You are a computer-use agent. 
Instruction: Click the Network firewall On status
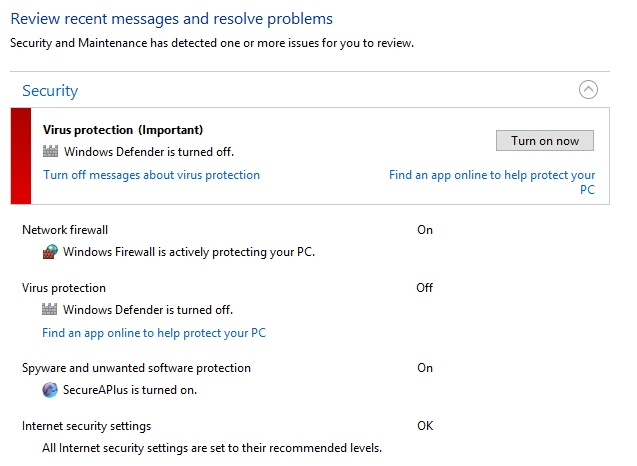(425, 230)
